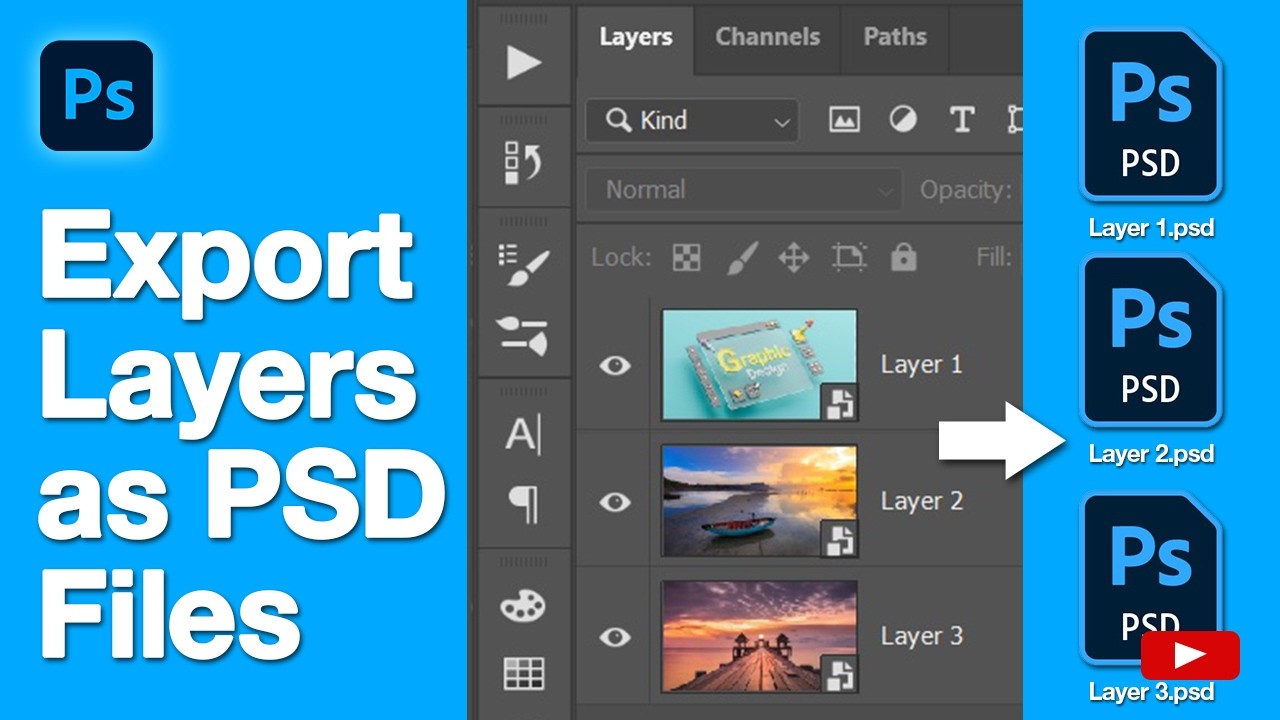Click the Fill label
This screenshot has width=1280, height=720.
tap(993, 257)
